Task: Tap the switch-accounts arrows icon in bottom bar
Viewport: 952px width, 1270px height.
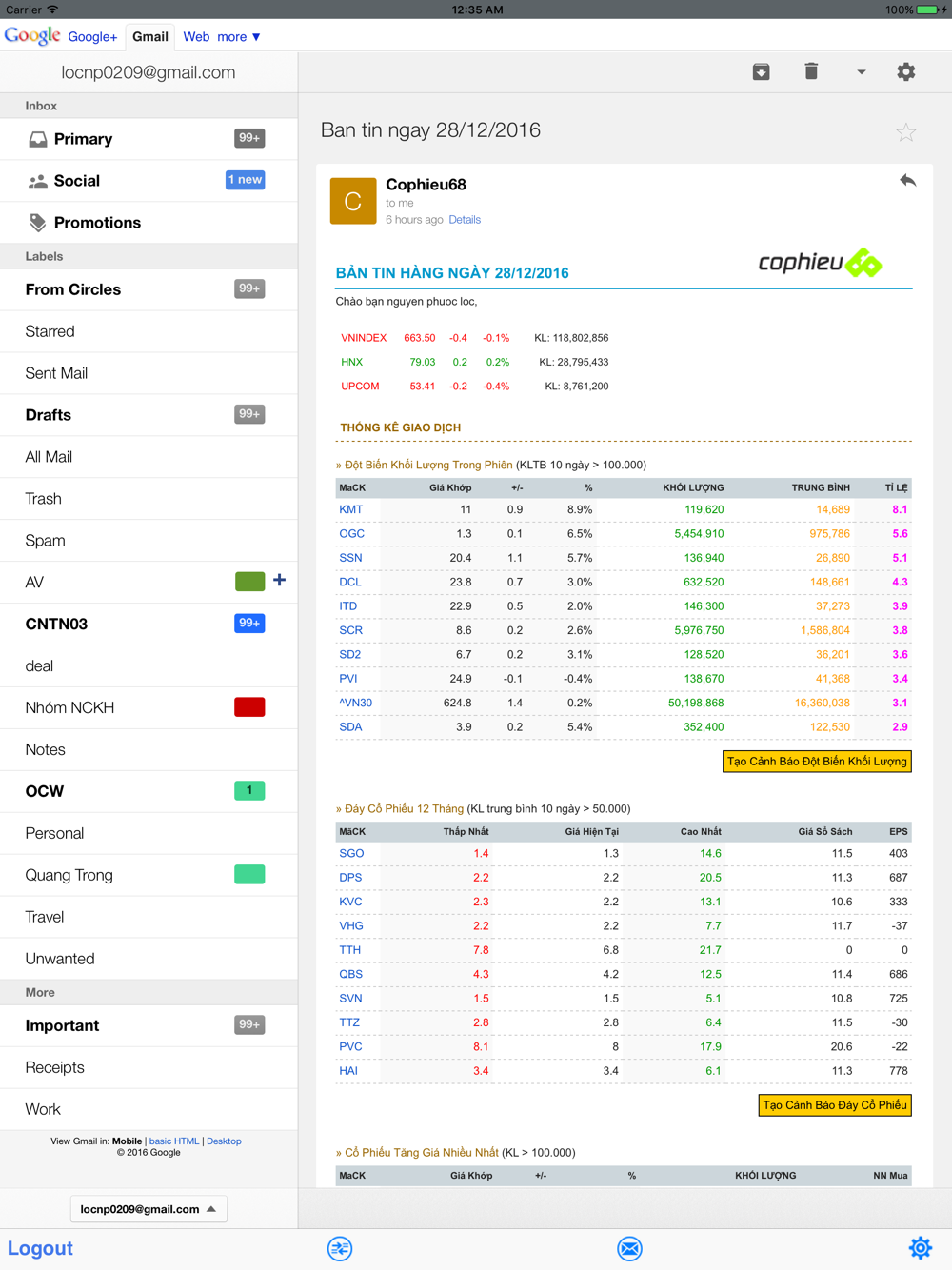Action: 340,1248
